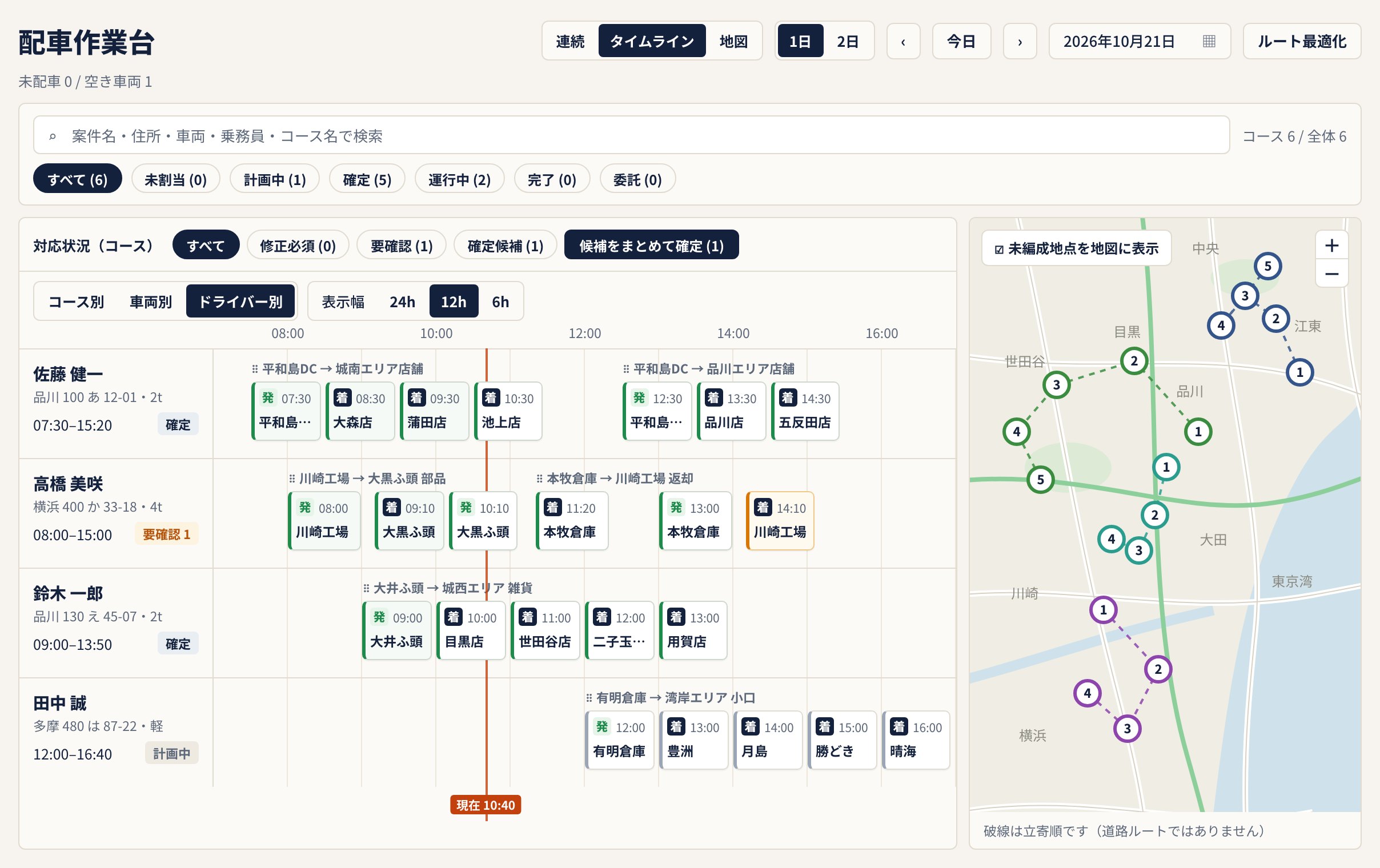Filter by 確定 (5) status
The image size is (1380, 868).
tap(367, 179)
